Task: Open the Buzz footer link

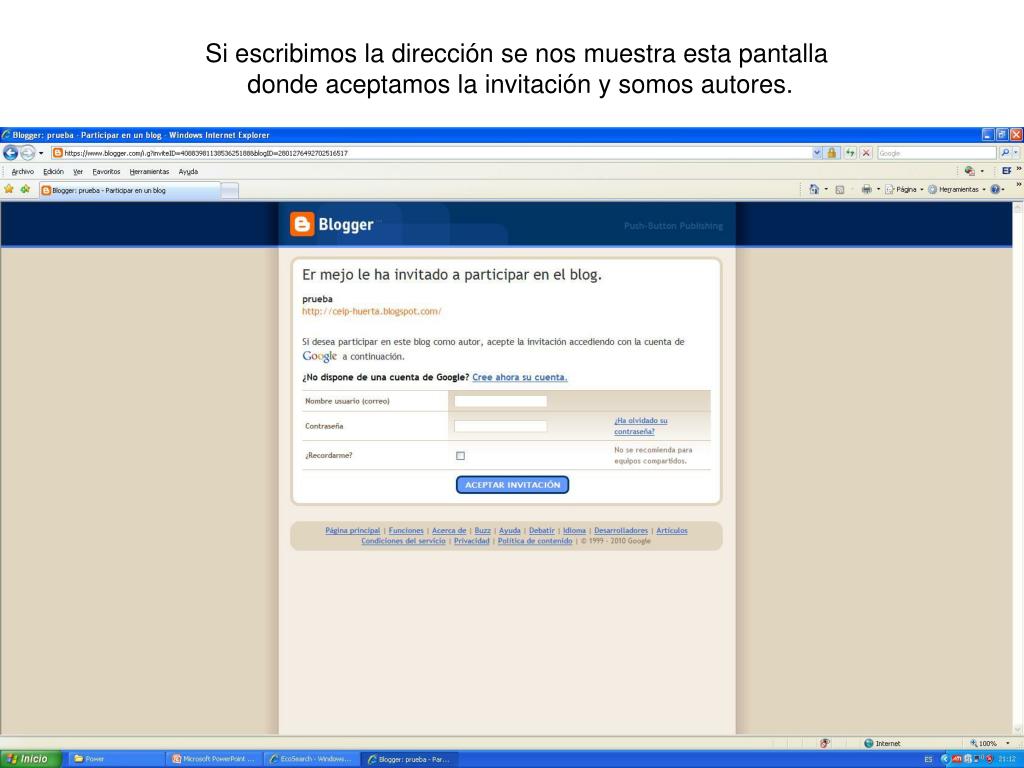Action: pyautogui.click(x=483, y=530)
